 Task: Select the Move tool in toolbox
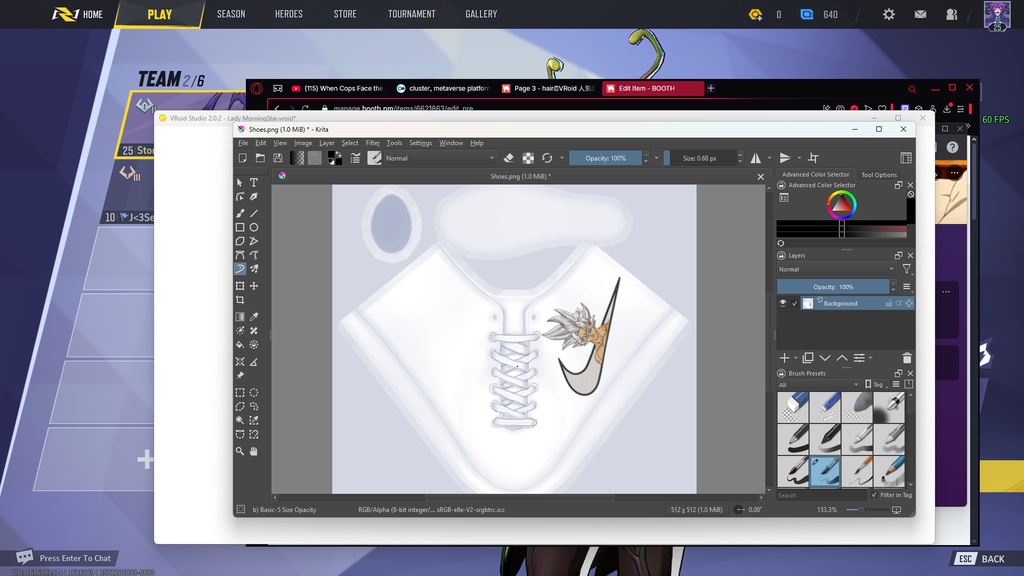point(254,286)
